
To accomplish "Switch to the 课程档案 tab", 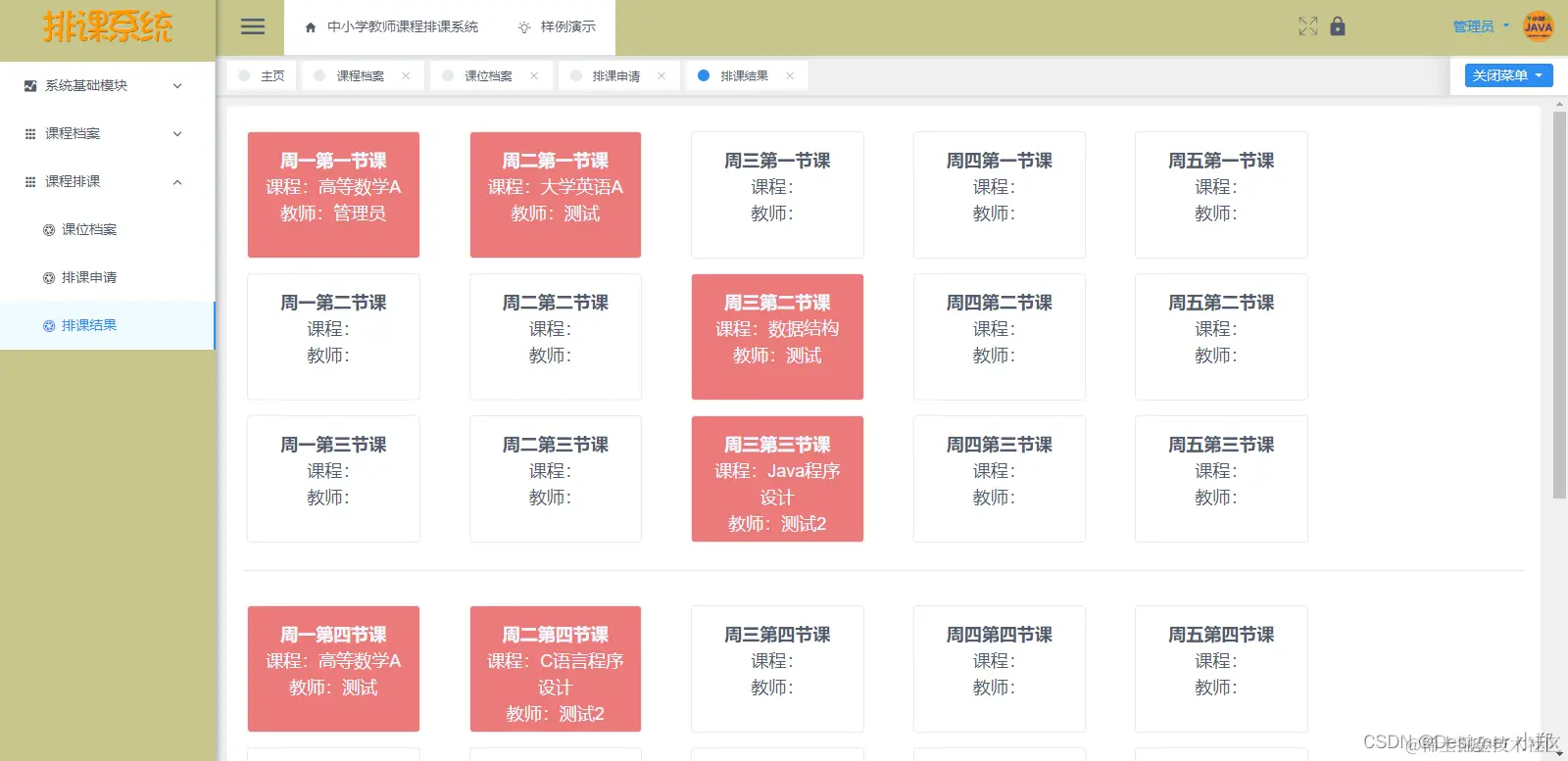I will point(364,75).
